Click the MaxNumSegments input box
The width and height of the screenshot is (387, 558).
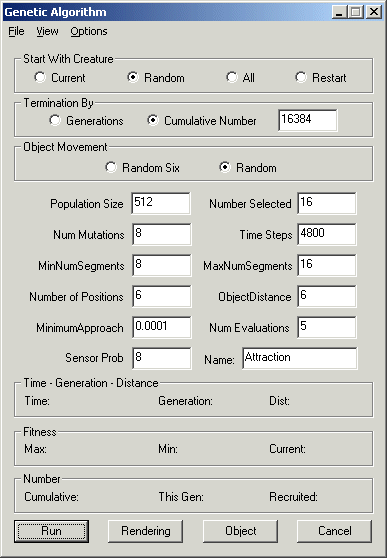click(x=327, y=265)
